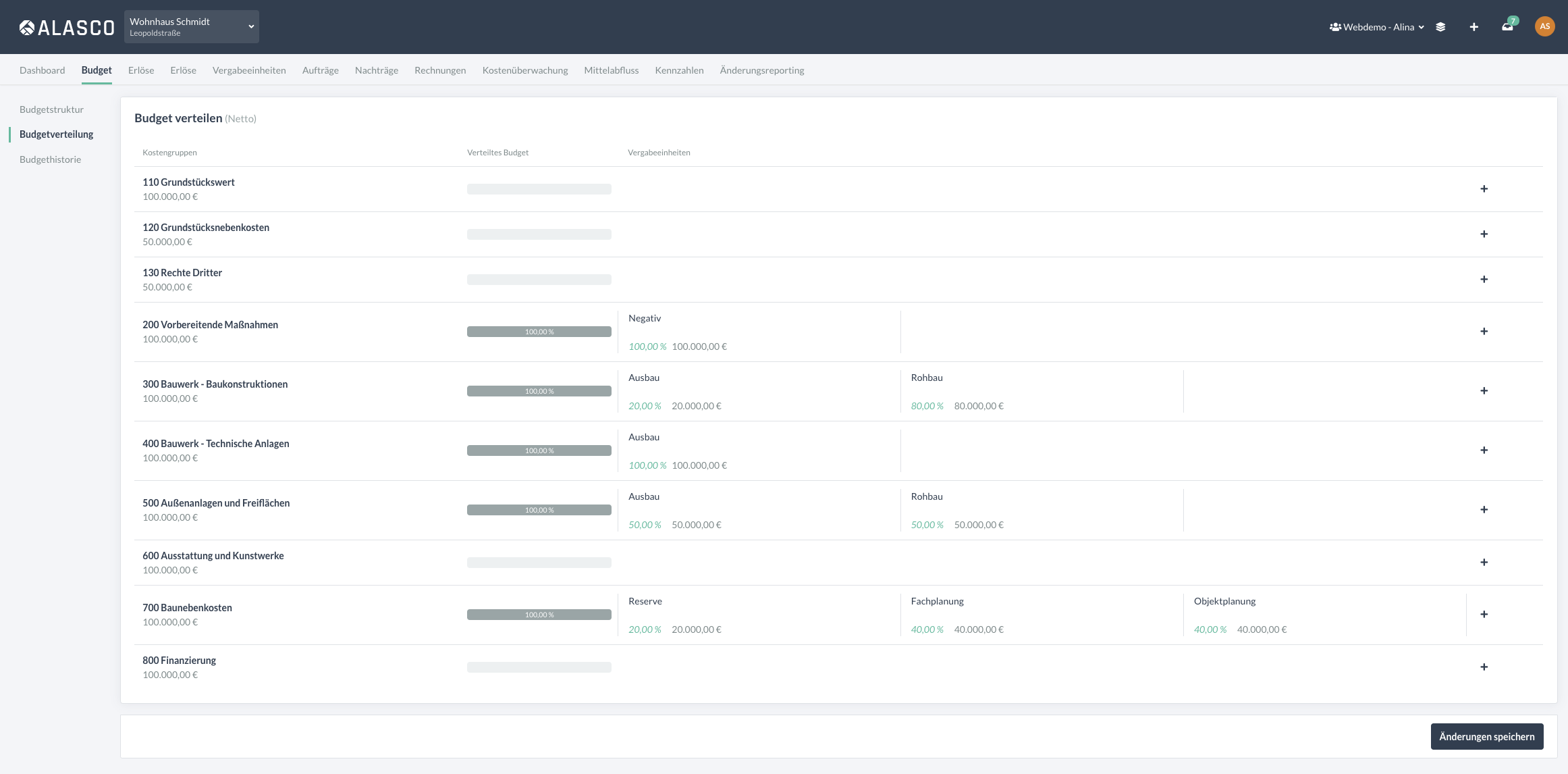Click 100,00 % for Negativ in row 200
This screenshot has width=1568, height=774.
[x=647, y=346]
